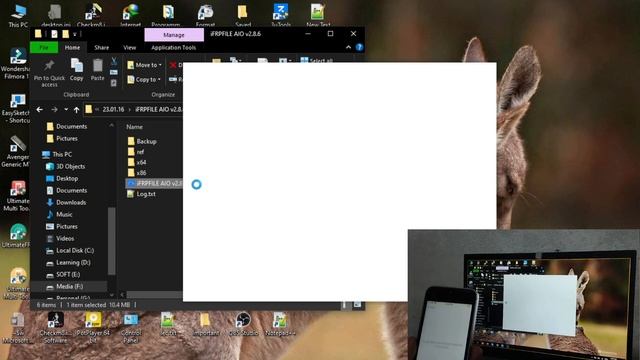Open the Saved folder on desktop
The width and height of the screenshot is (640, 360).
[x=243, y=14]
